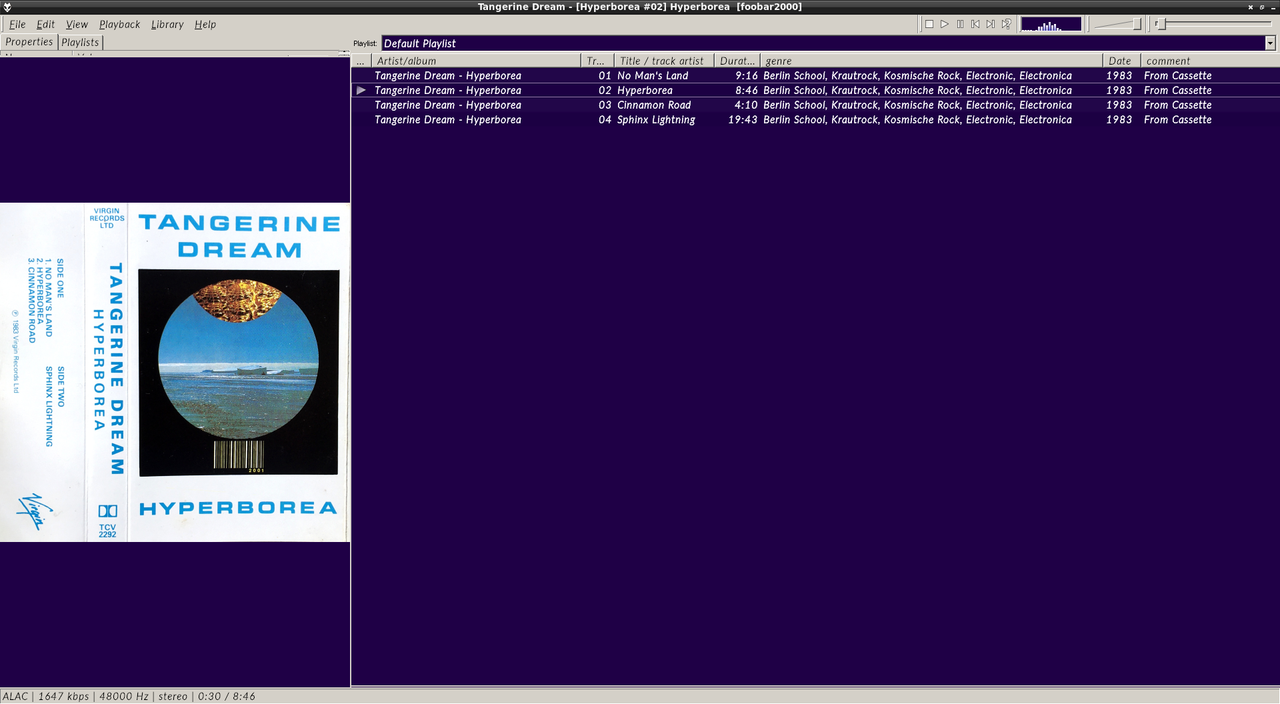Open the Help menu
The width and height of the screenshot is (1280, 704).
coord(205,24)
